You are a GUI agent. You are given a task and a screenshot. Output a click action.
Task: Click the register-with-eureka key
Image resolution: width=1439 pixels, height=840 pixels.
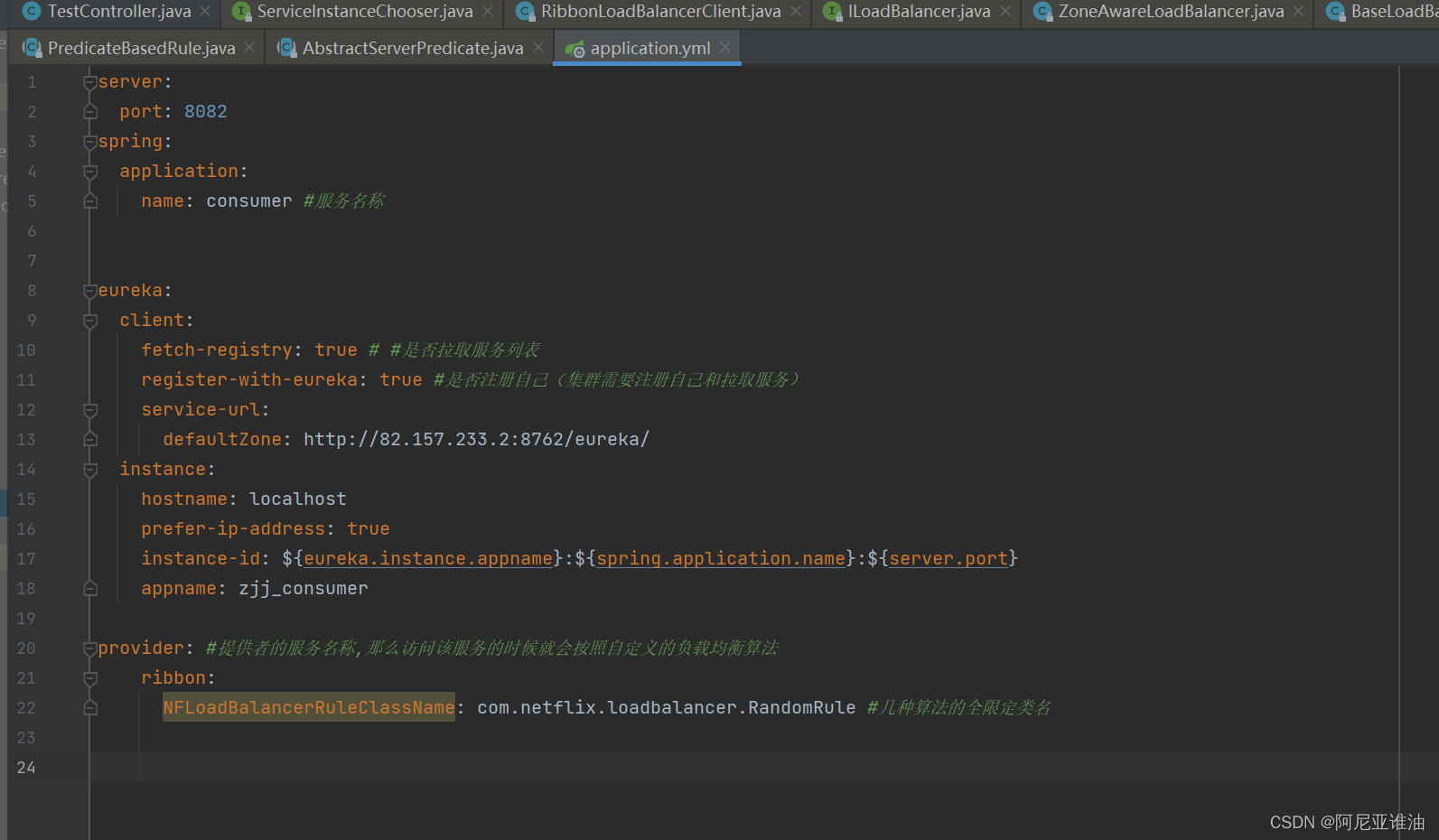pyautogui.click(x=249, y=379)
